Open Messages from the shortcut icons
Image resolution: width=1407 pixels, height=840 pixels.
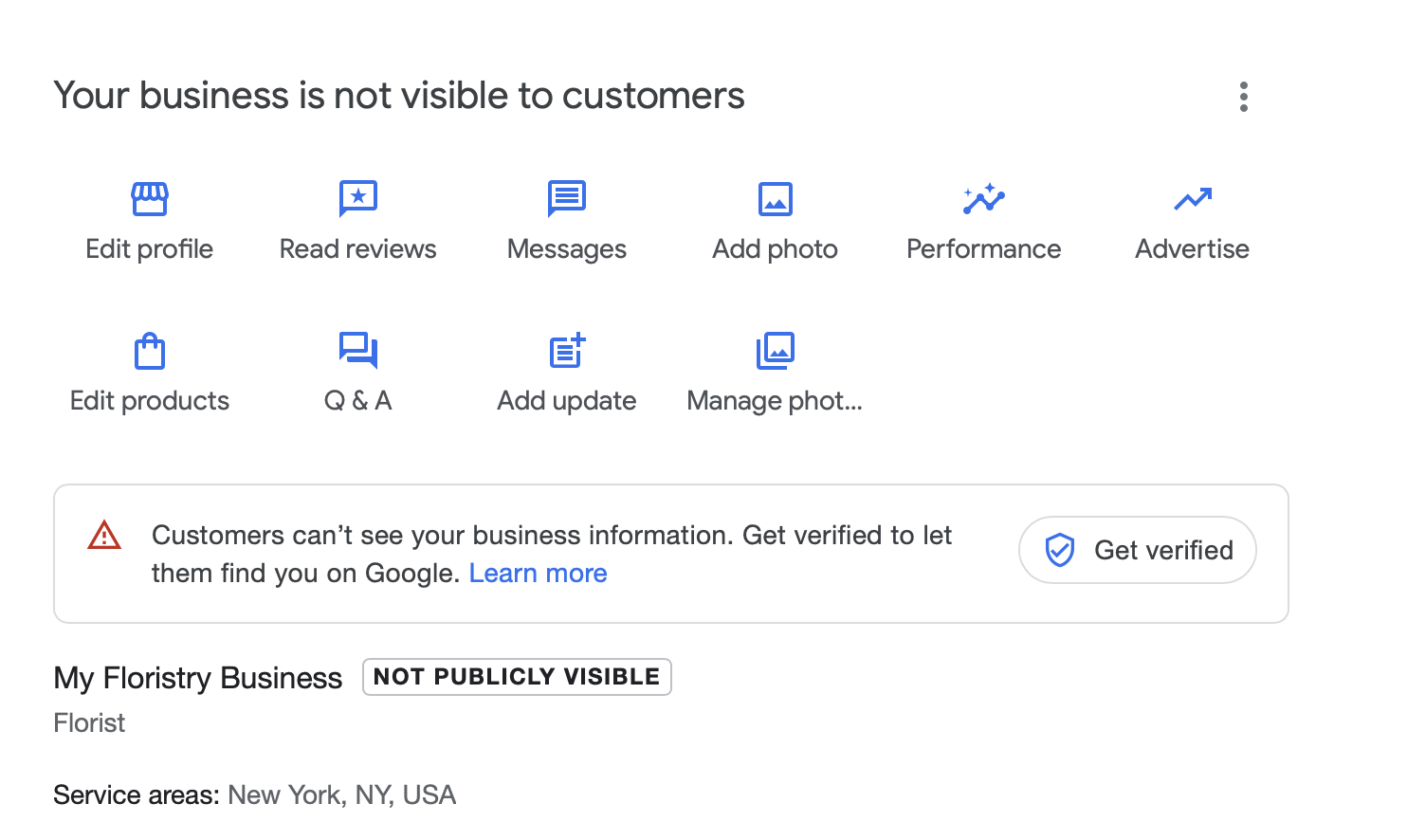pyautogui.click(x=566, y=199)
